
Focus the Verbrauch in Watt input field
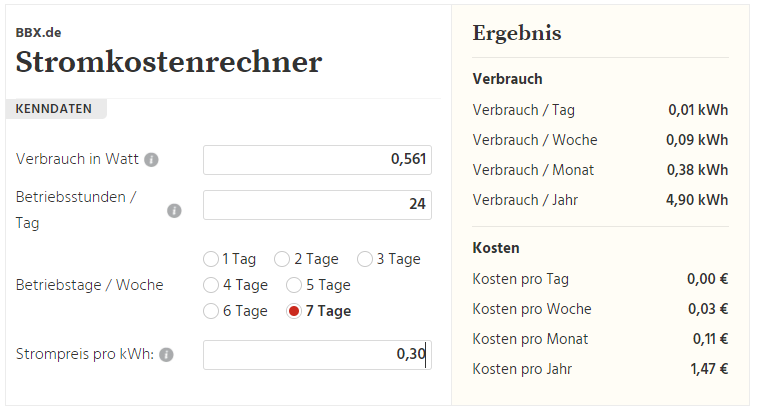pyautogui.click(x=317, y=160)
